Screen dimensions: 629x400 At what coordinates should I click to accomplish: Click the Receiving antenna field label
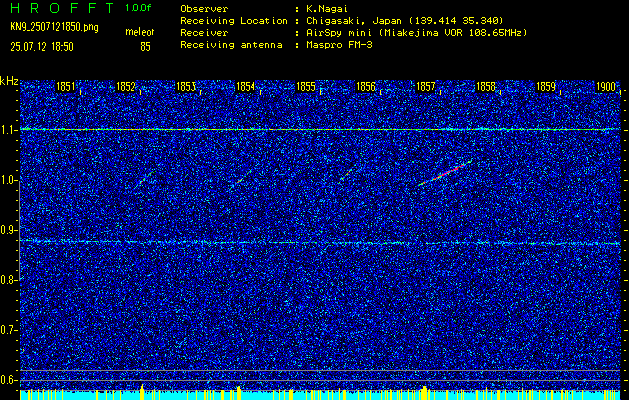point(231,45)
